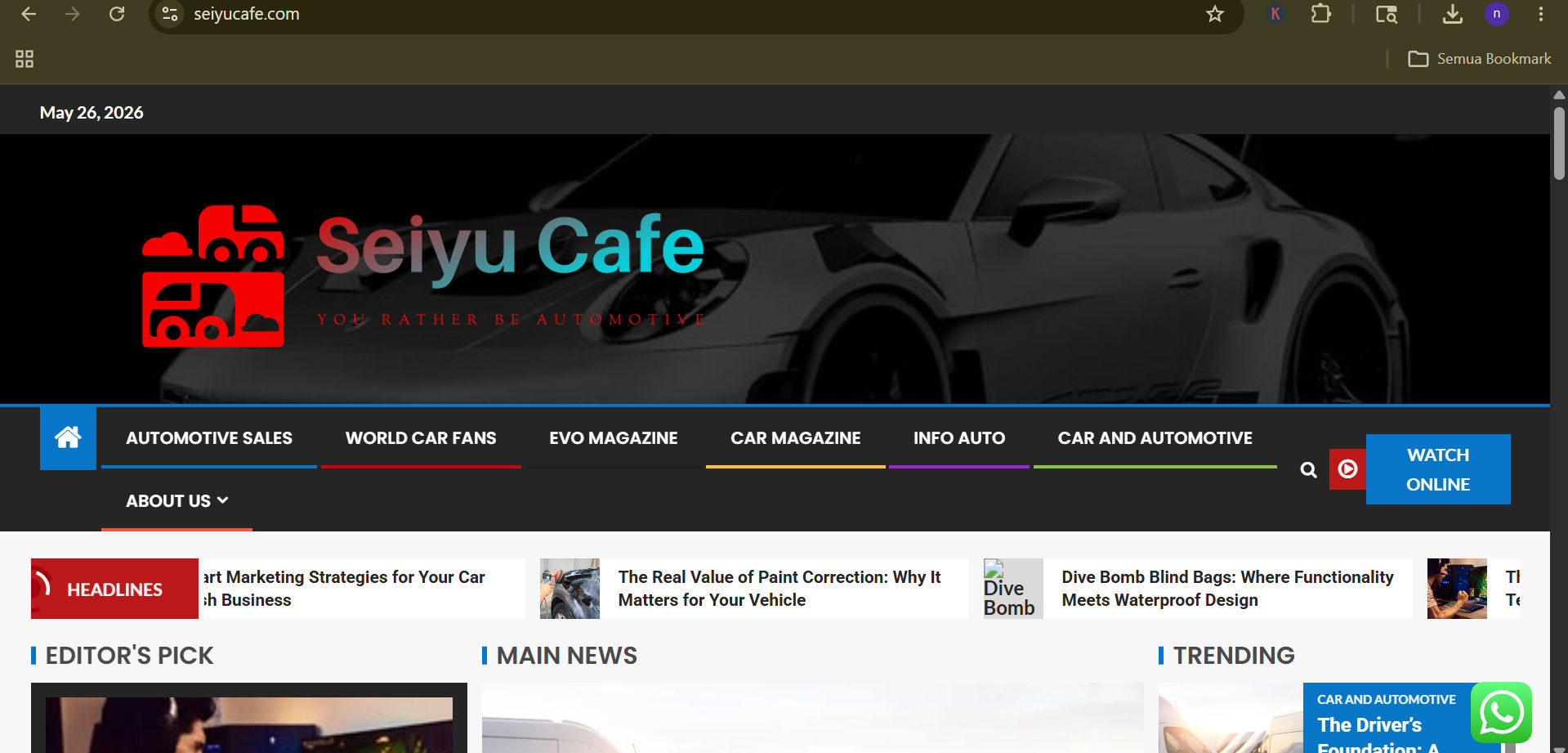Click the browser back arrow

click(x=29, y=14)
